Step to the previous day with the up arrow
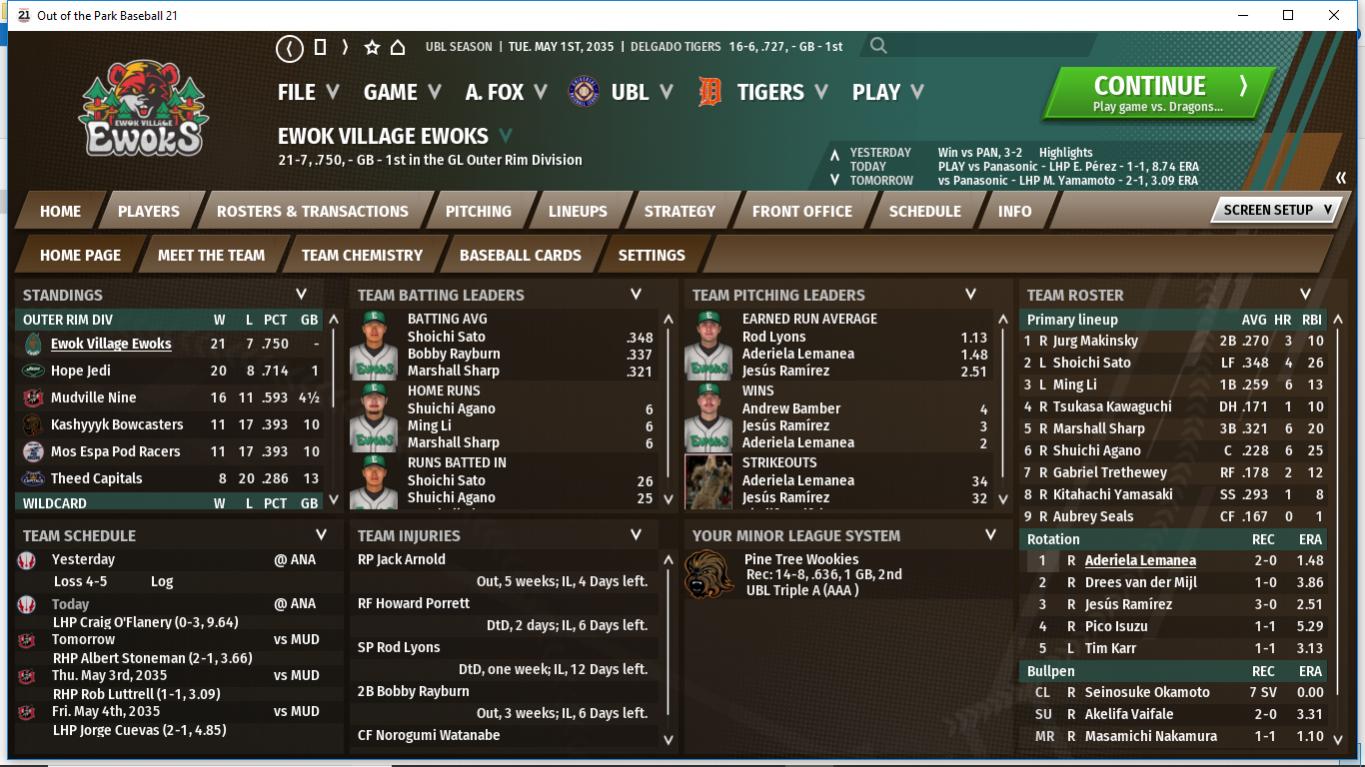This screenshot has width=1365, height=767. click(x=835, y=155)
